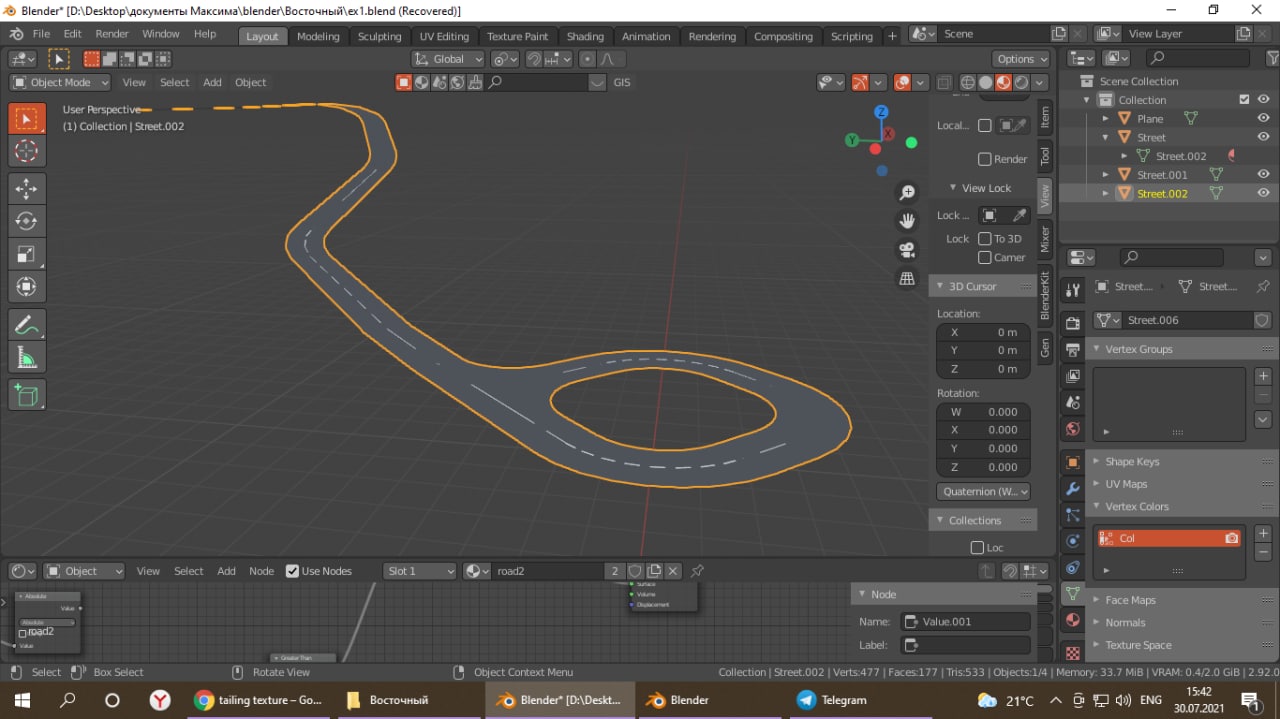Pick the Transform tool

point(27,287)
